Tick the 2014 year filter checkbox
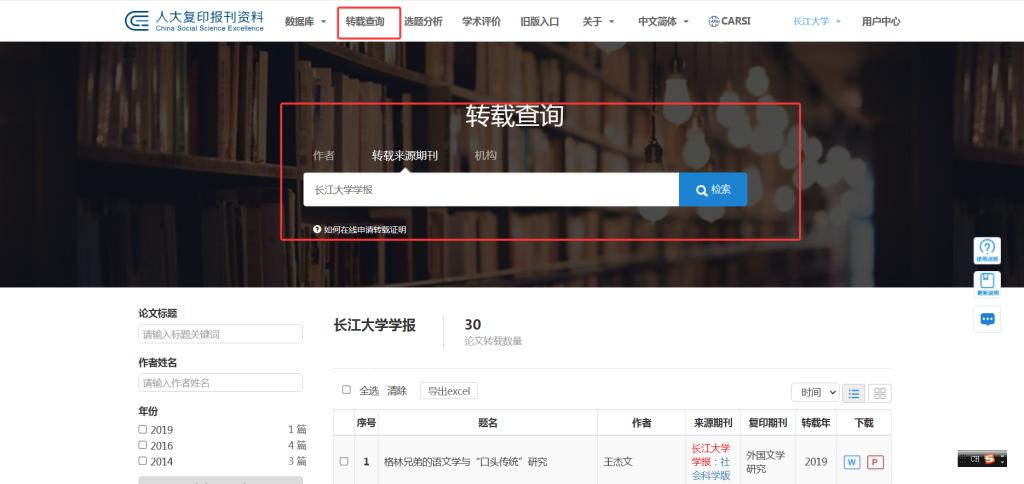This screenshot has width=1024, height=484. (x=142, y=460)
